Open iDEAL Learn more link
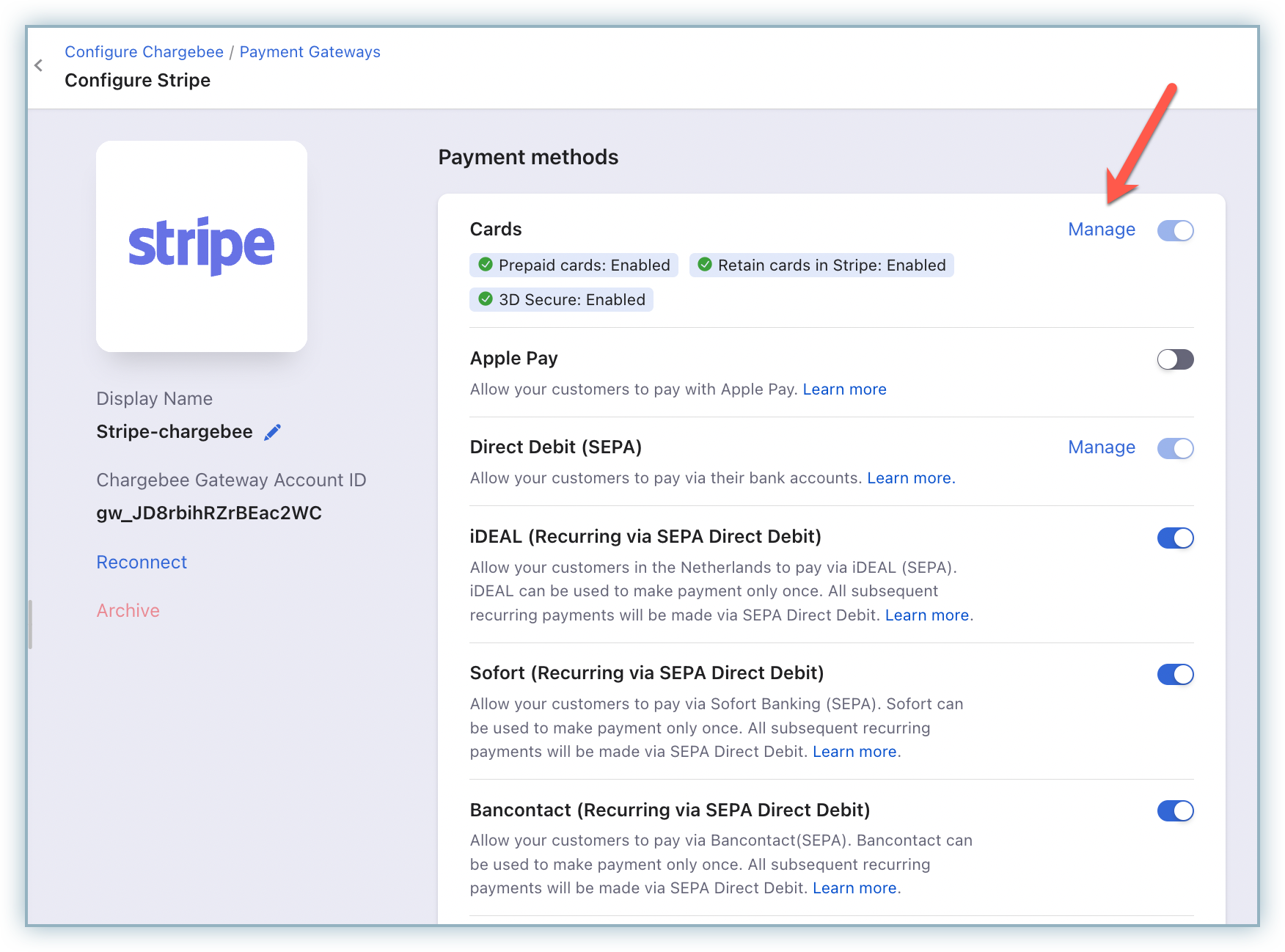The width and height of the screenshot is (1285, 952). (927, 615)
